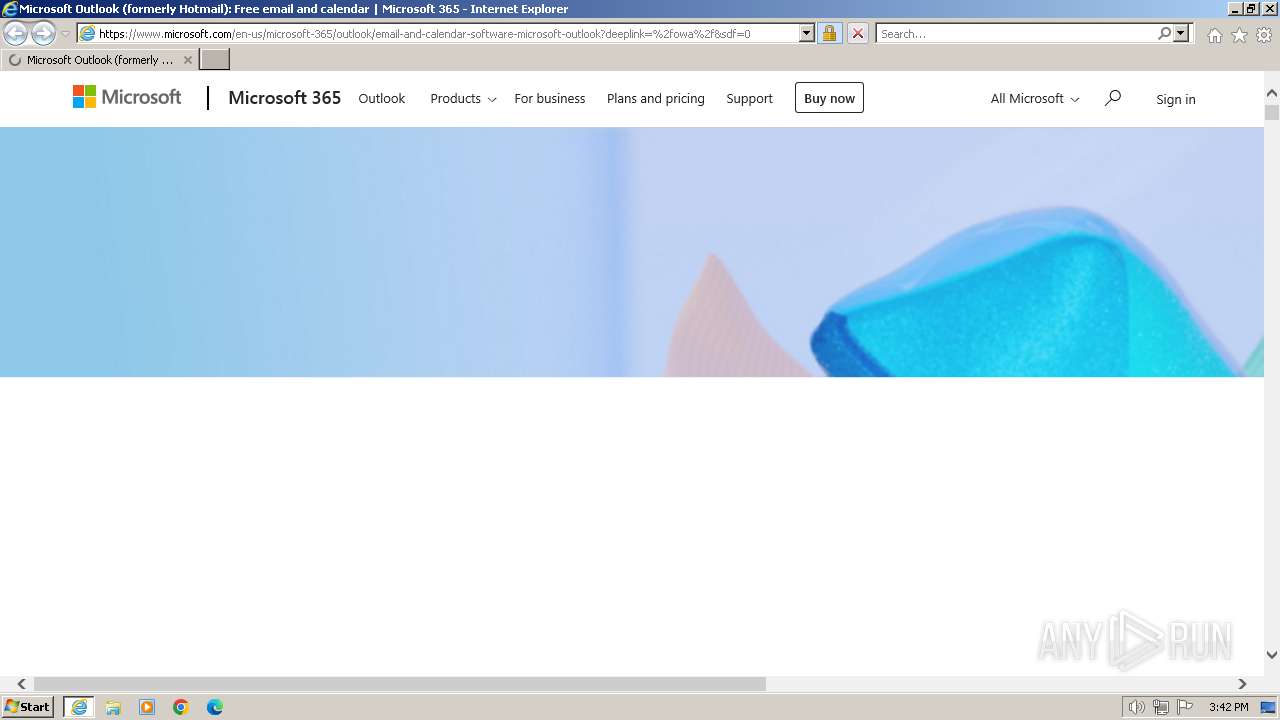
Task: Click the volume speaker tray icon
Action: (1136, 707)
